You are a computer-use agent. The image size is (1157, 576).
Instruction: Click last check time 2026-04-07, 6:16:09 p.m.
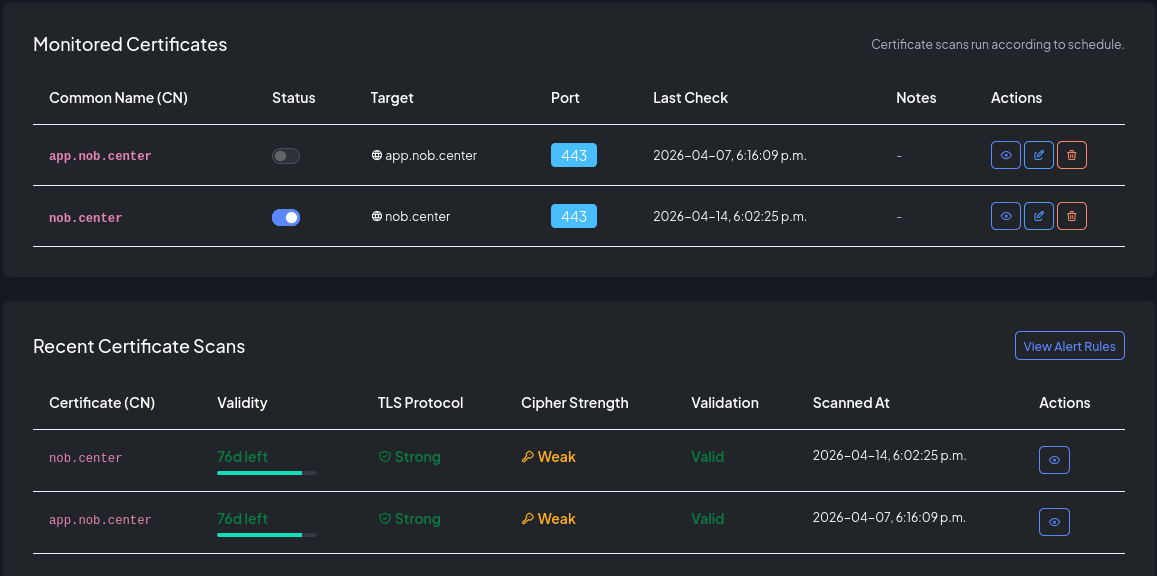pos(730,156)
